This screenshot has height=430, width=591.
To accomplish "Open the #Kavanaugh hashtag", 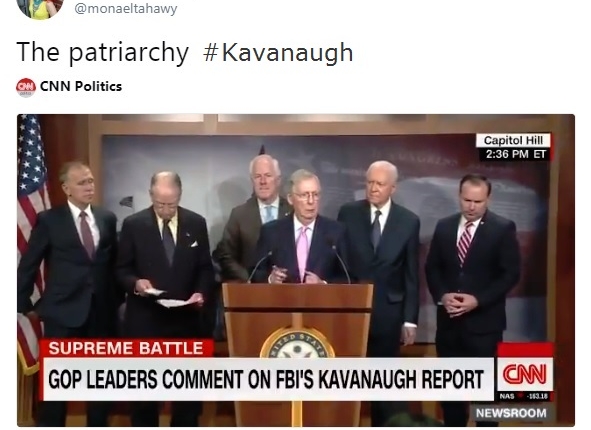I will pos(278,52).
